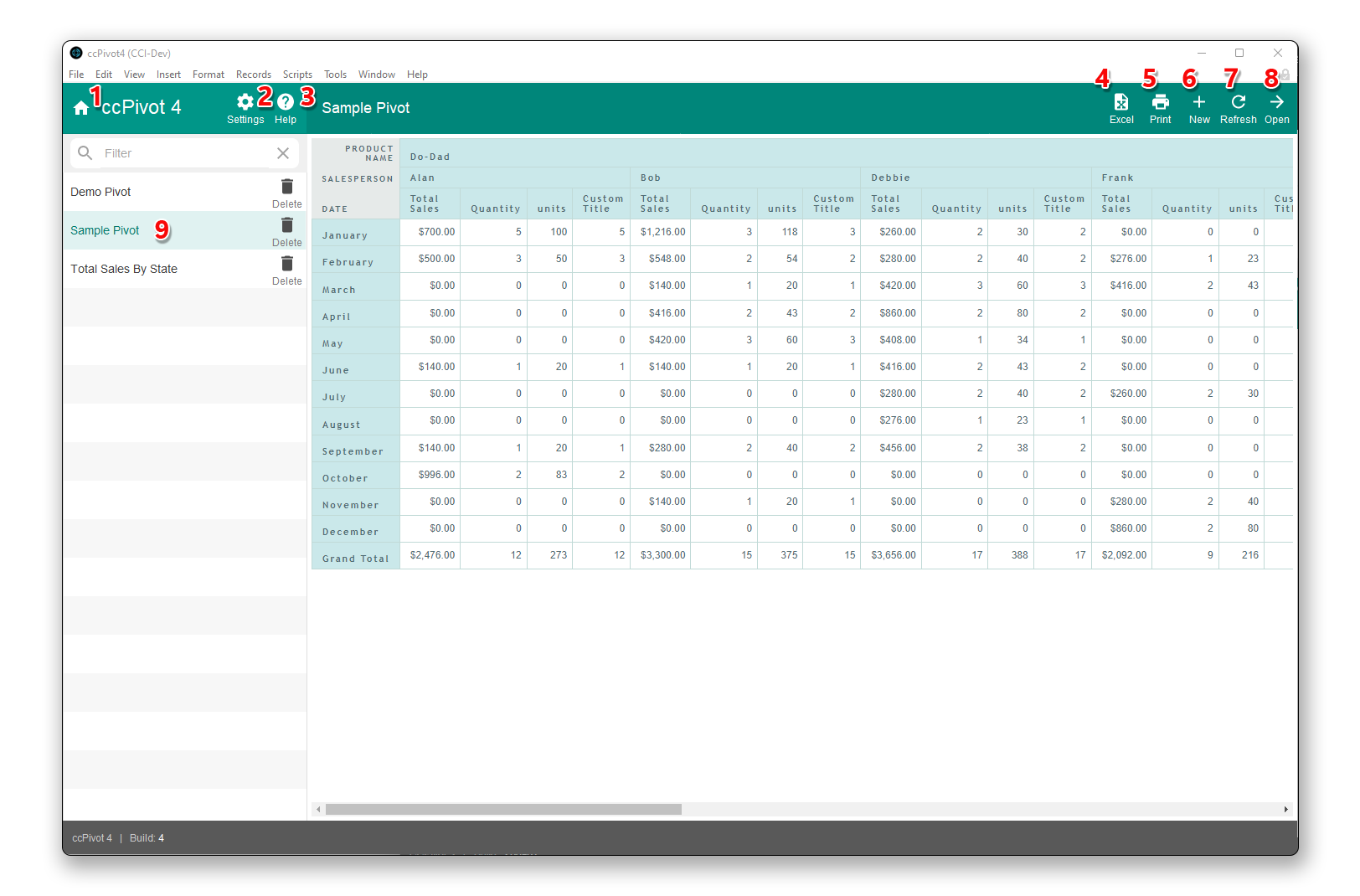
Task: Open the Help menu in menu bar
Action: point(417,75)
